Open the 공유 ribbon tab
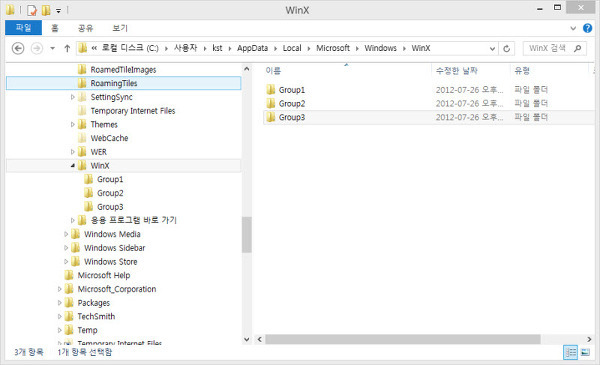 point(85,28)
